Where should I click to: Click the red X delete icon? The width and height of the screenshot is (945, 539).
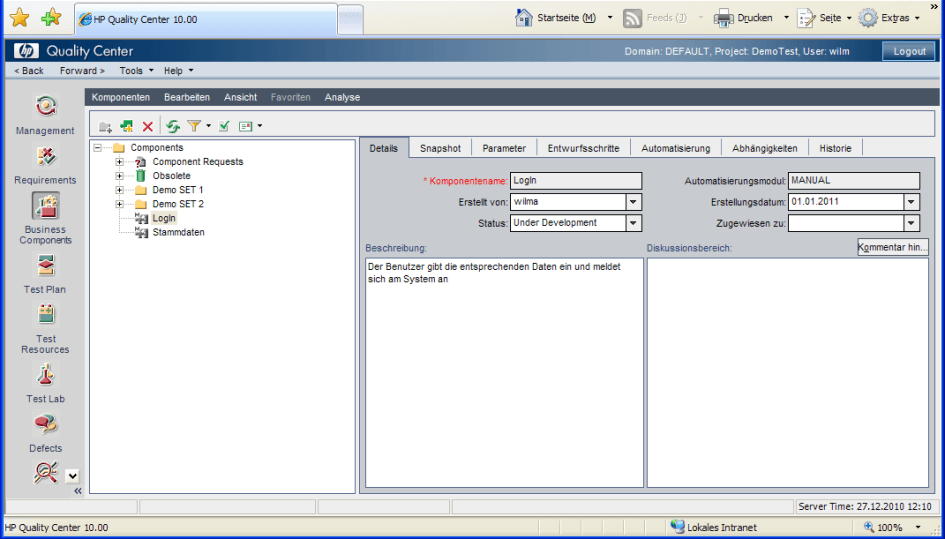click(148, 126)
